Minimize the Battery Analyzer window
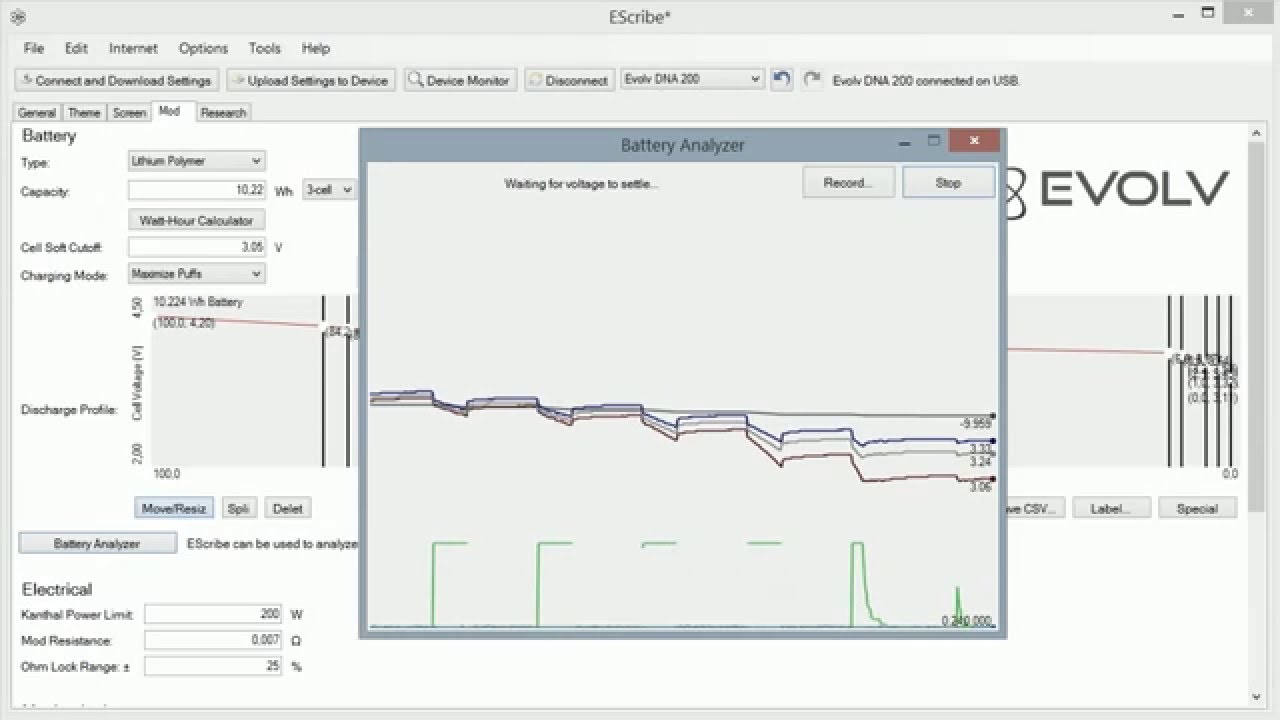Screen dimensions: 1280x720 click(x=905, y=141)
